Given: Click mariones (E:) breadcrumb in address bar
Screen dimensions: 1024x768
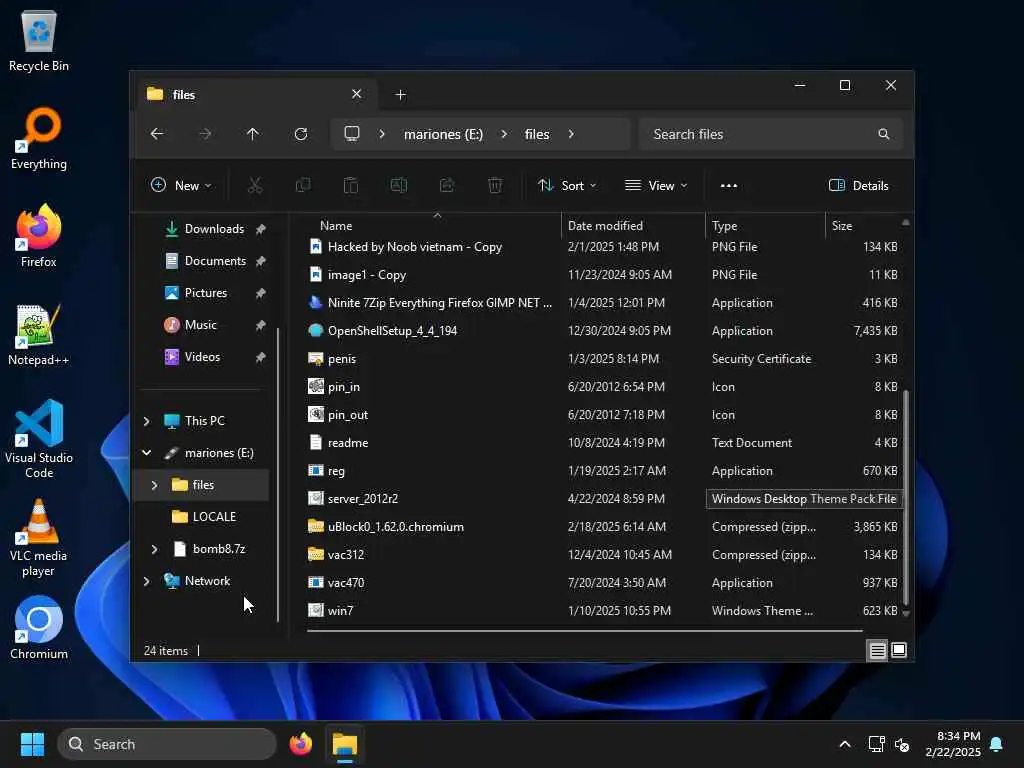Looking at the screenshot, I should click(443, 134).
